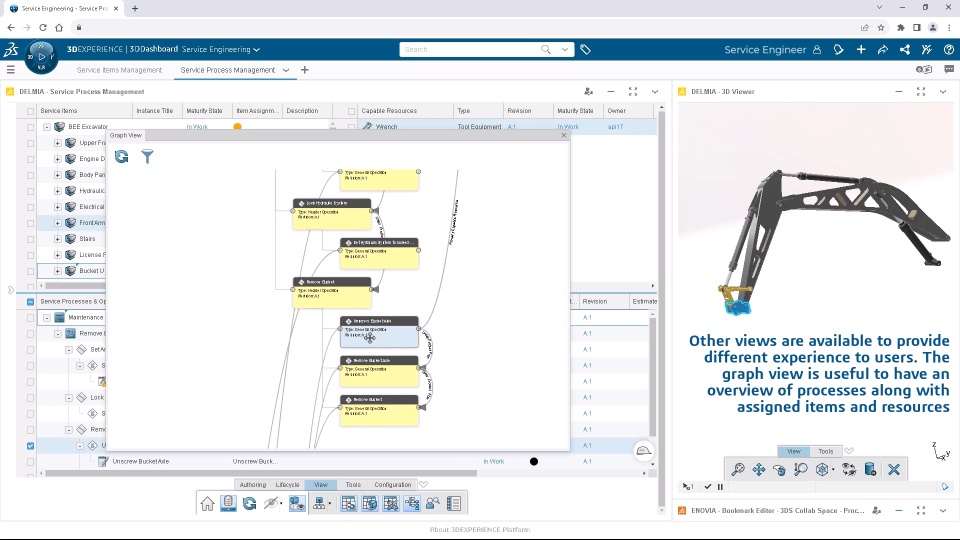Expand the 3D Viewer widget chevron menu
Screen dimensions: 960x540
coord(943,91)
